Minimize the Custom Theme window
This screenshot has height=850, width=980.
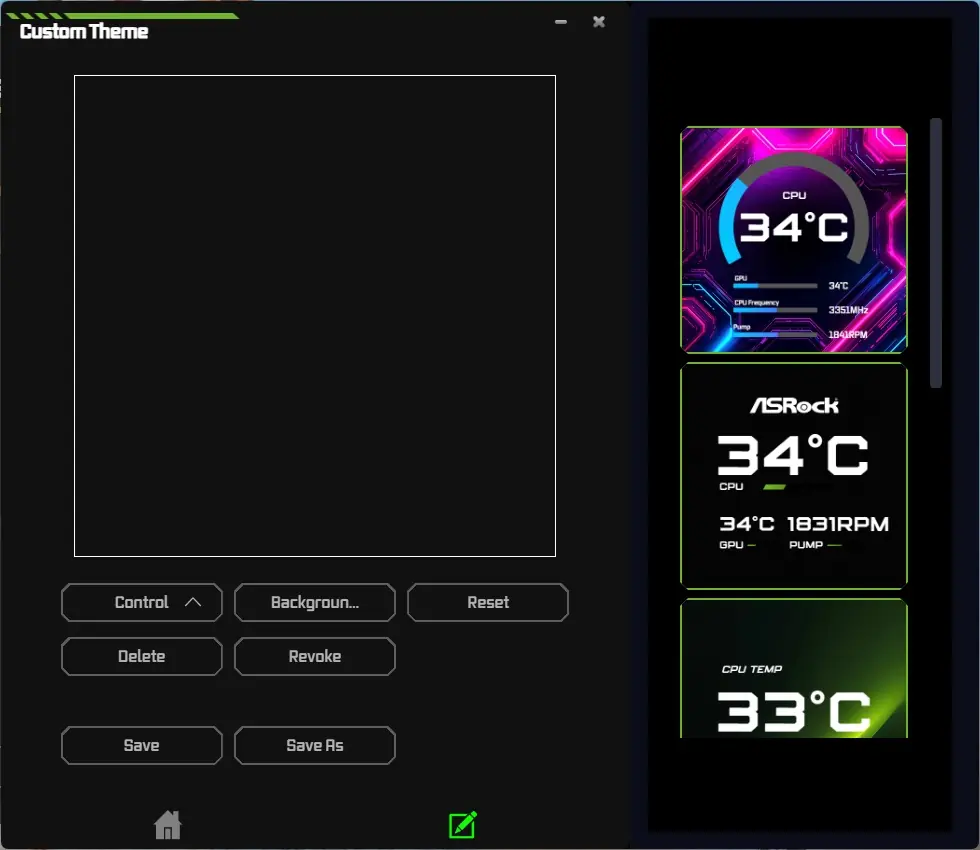pos(561,22)
